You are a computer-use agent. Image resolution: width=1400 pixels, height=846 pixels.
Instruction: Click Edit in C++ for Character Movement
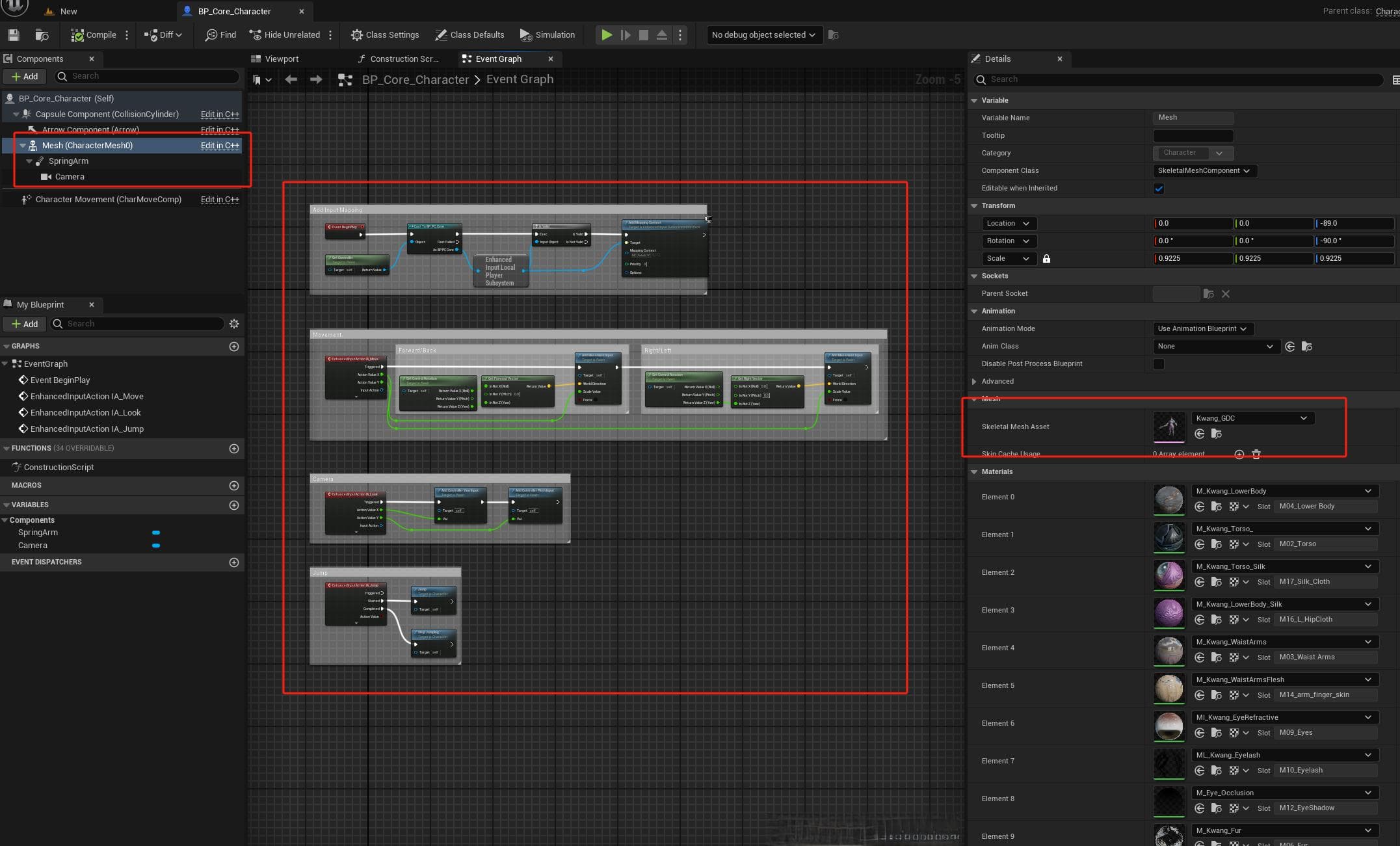(x=220, y=200)
